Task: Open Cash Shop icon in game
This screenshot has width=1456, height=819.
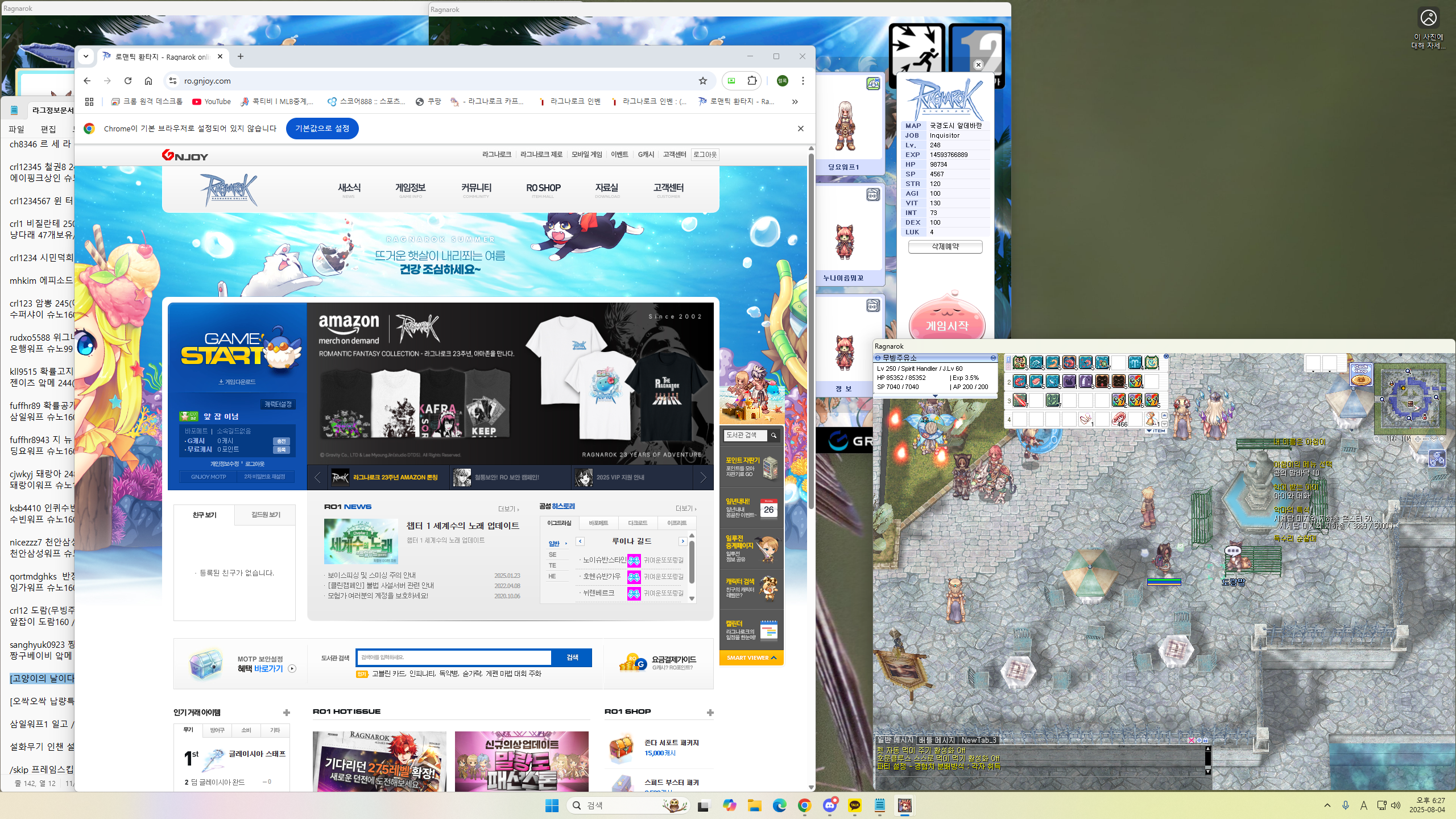Action: point(1361,375)
